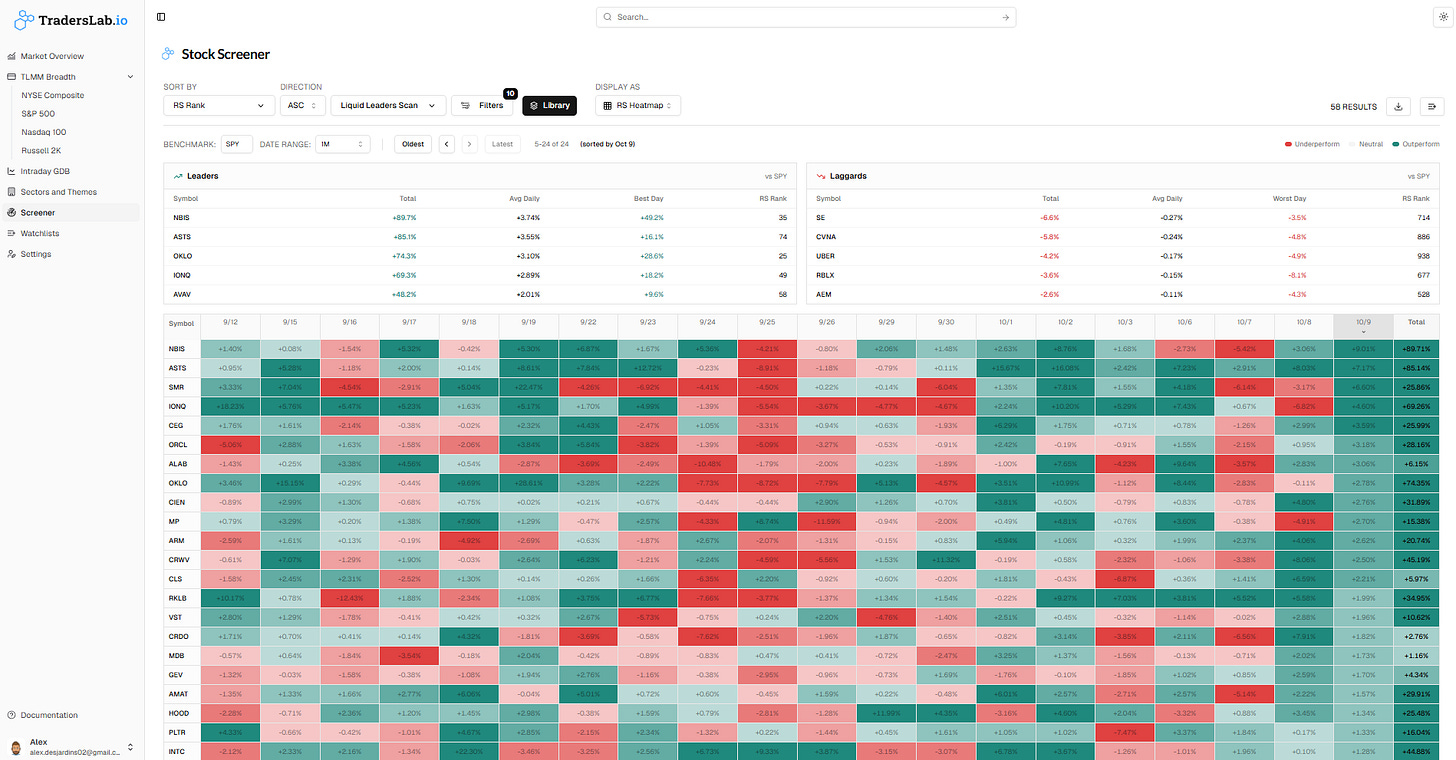
Task: Click the search submit arrow icon
Action: pyautogui.click(x=1005, y=17)
